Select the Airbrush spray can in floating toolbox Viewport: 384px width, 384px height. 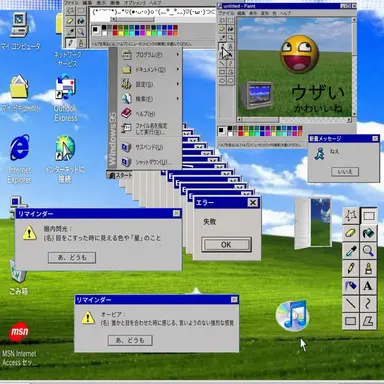351,286
